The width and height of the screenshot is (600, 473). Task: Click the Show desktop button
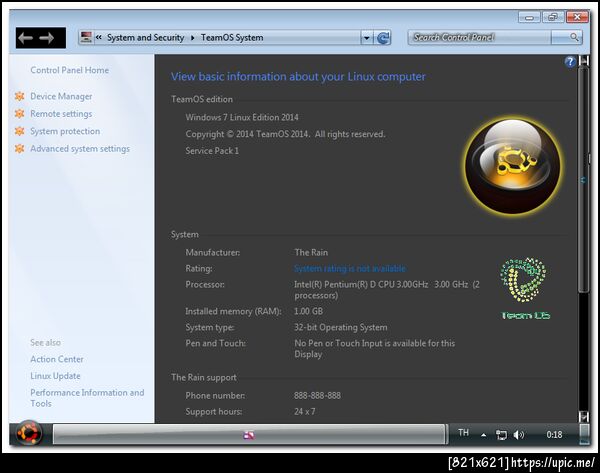[x=585, y=434]
